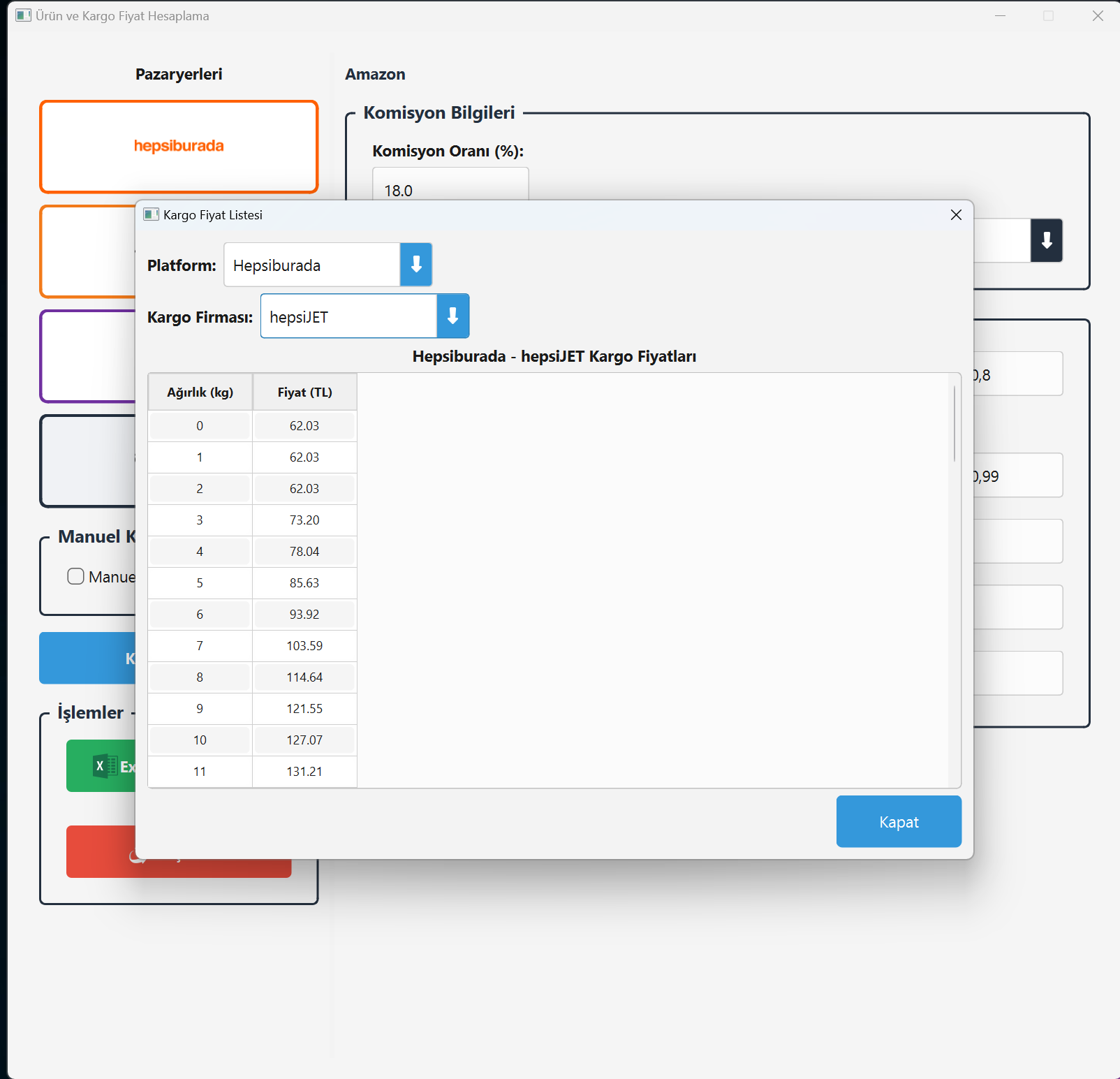The height and width of the screenshot is (1079, 1120).
Task: Toggle the Manuel checkbox in main window
Action: 75,576
